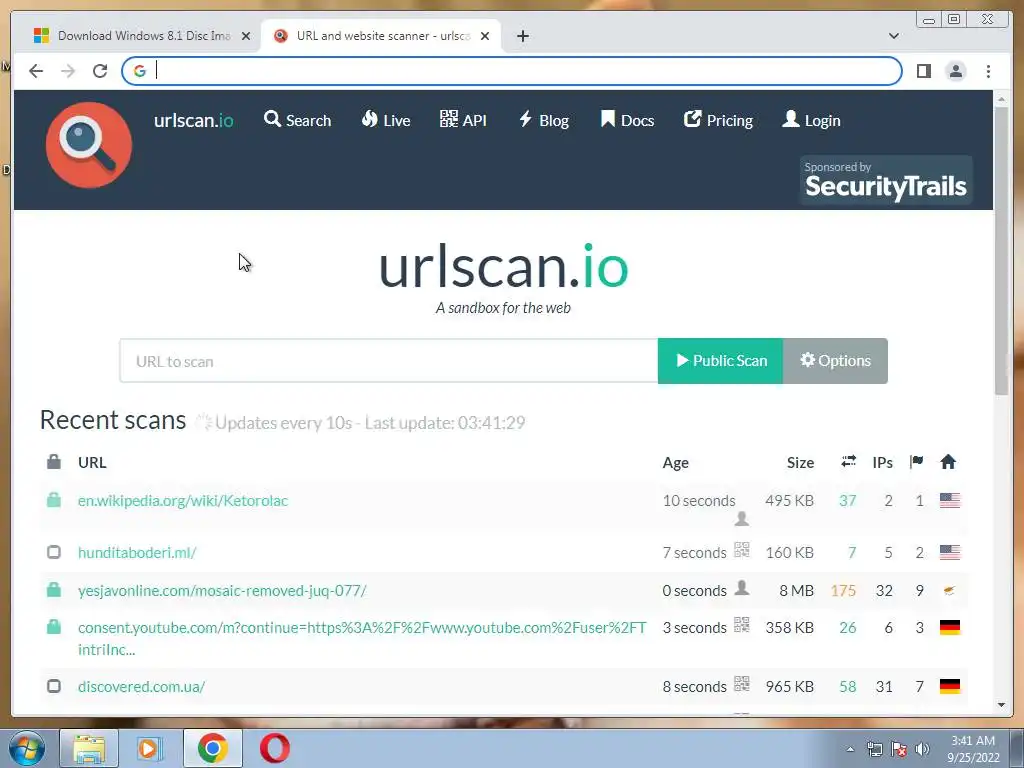Click the page vertical scrollbar thumb
Screen dimensions: 1024x768
pos(1002,250)
